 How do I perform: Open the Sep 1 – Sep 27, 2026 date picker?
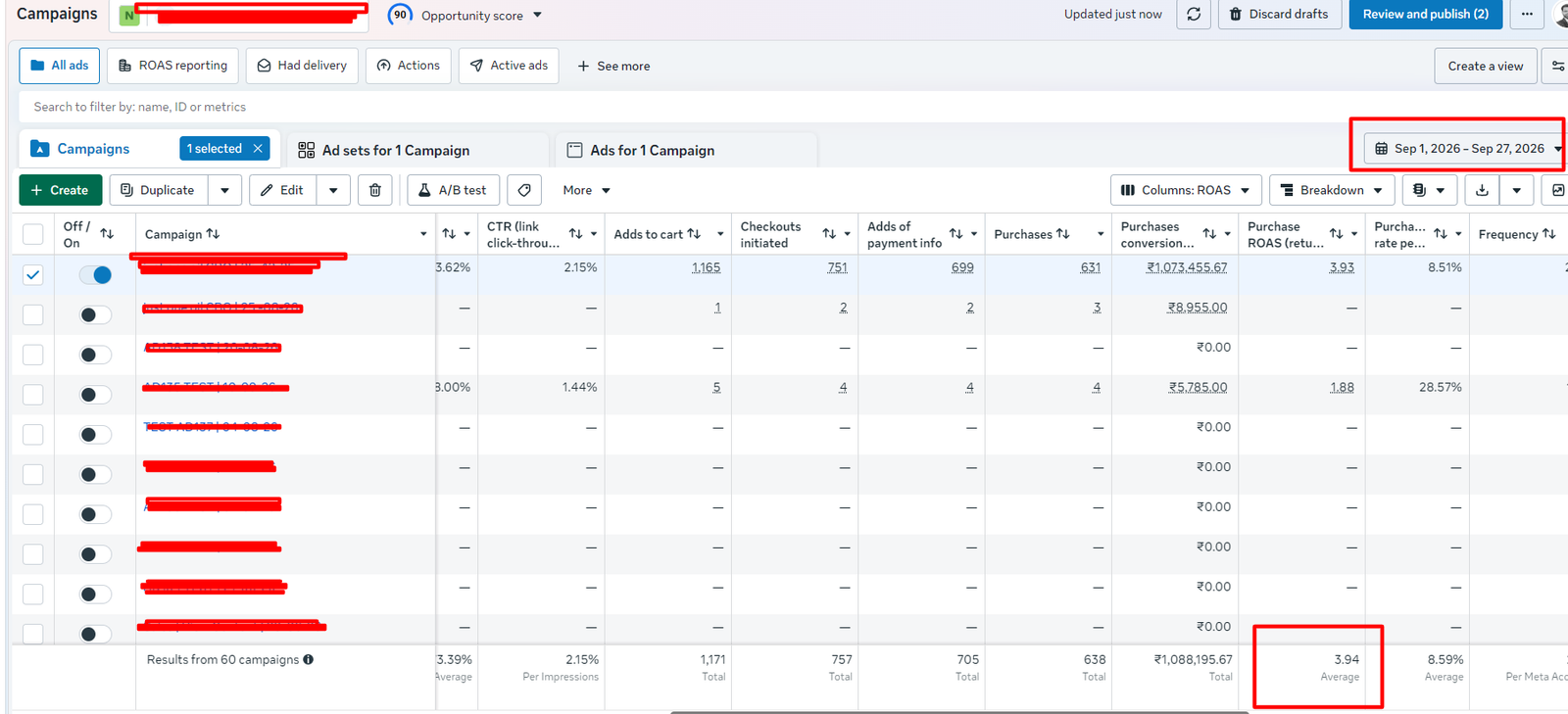(x=1465, y=149)
